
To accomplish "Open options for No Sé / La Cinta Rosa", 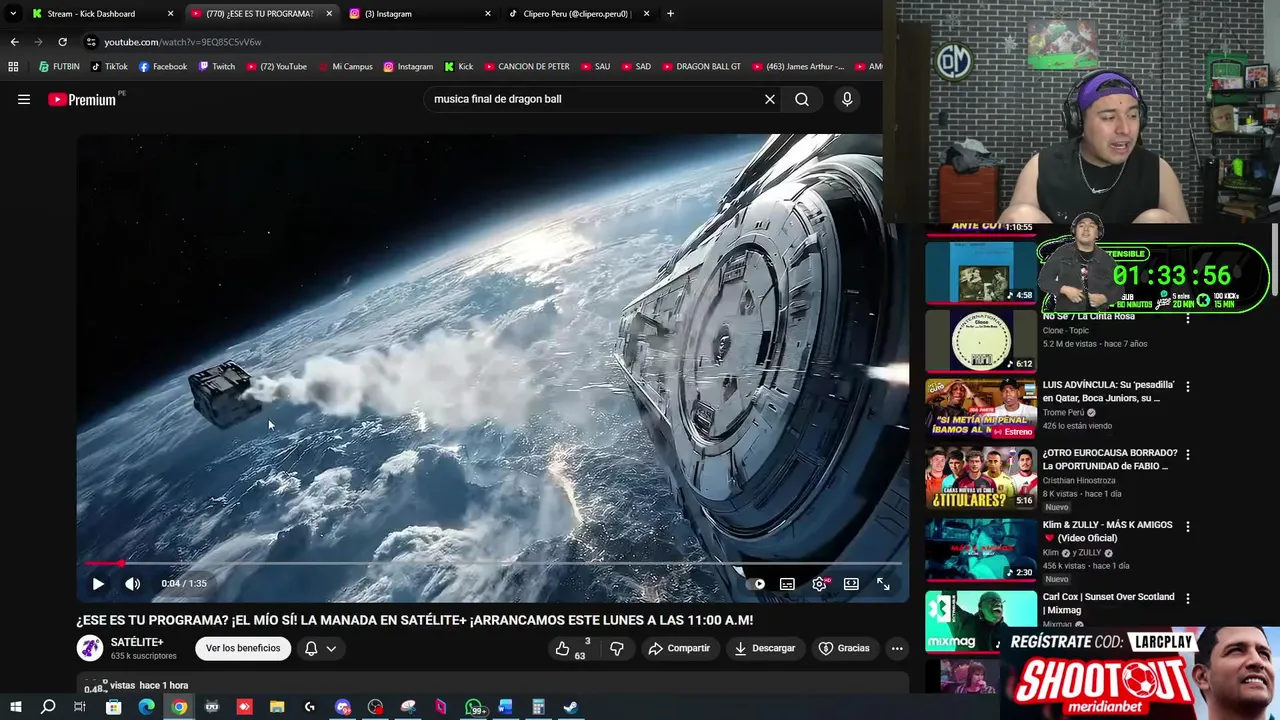I will pyautogui.click(x=1188, y=318).
